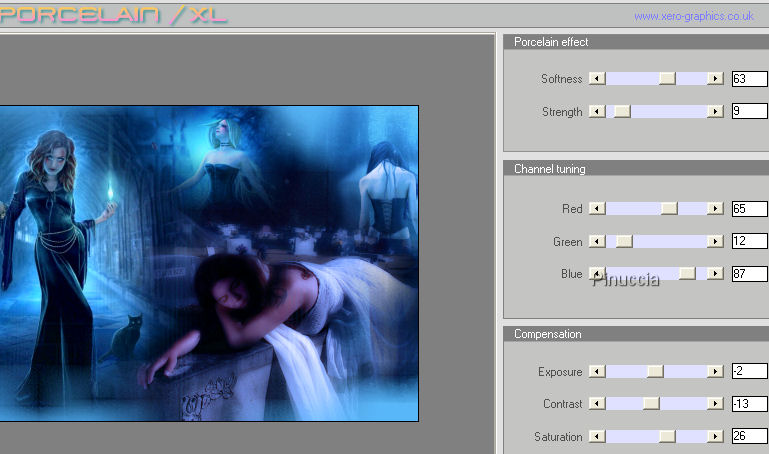
Task: Click Blue value field showing 87
Action: click(750, 274)
